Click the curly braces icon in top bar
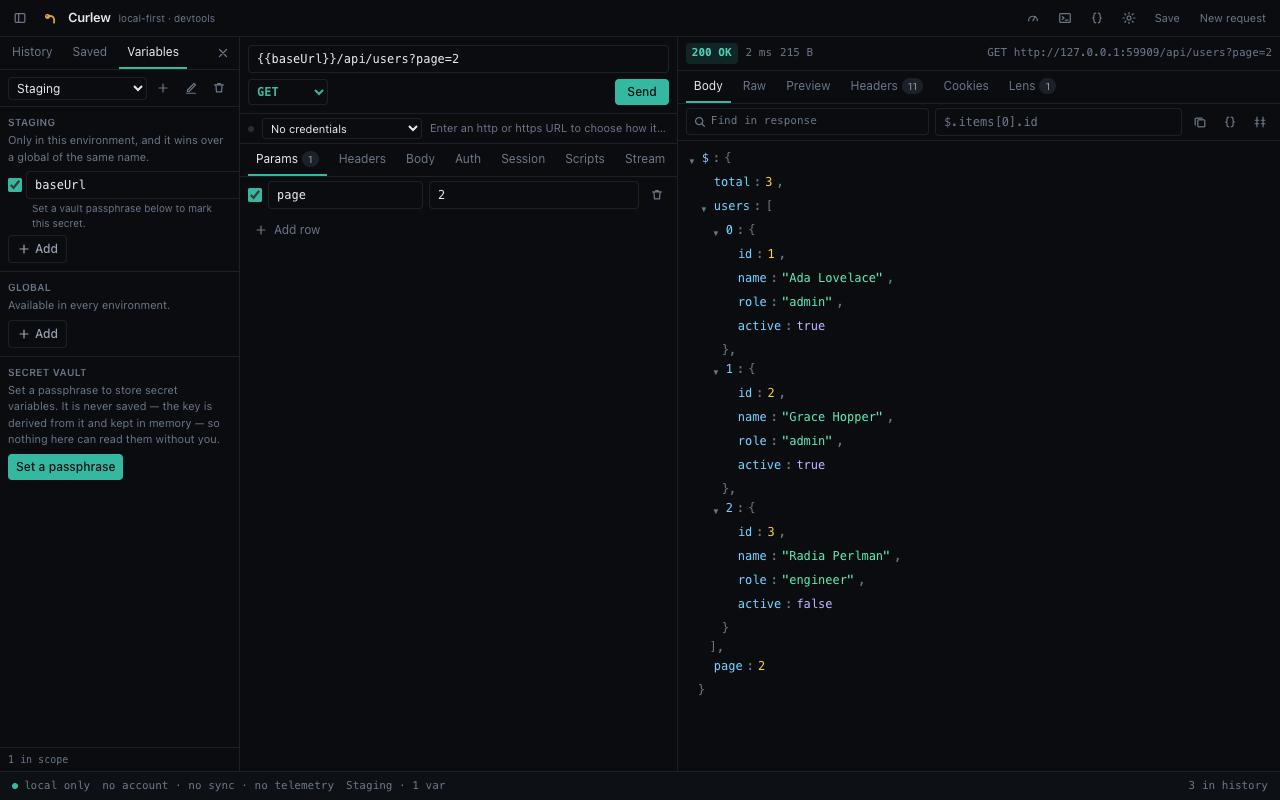The width and height of the screenshot is (1280, 800). pyautogui.click(x=1097, y=18)
